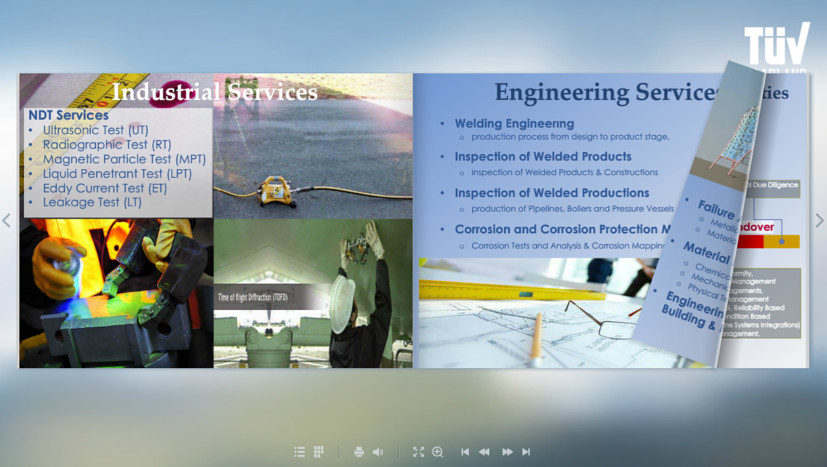Select the Eddy Current Test (ET) line
The height and width of the screenshot is (467, 827).
click(x=105, y=188)
